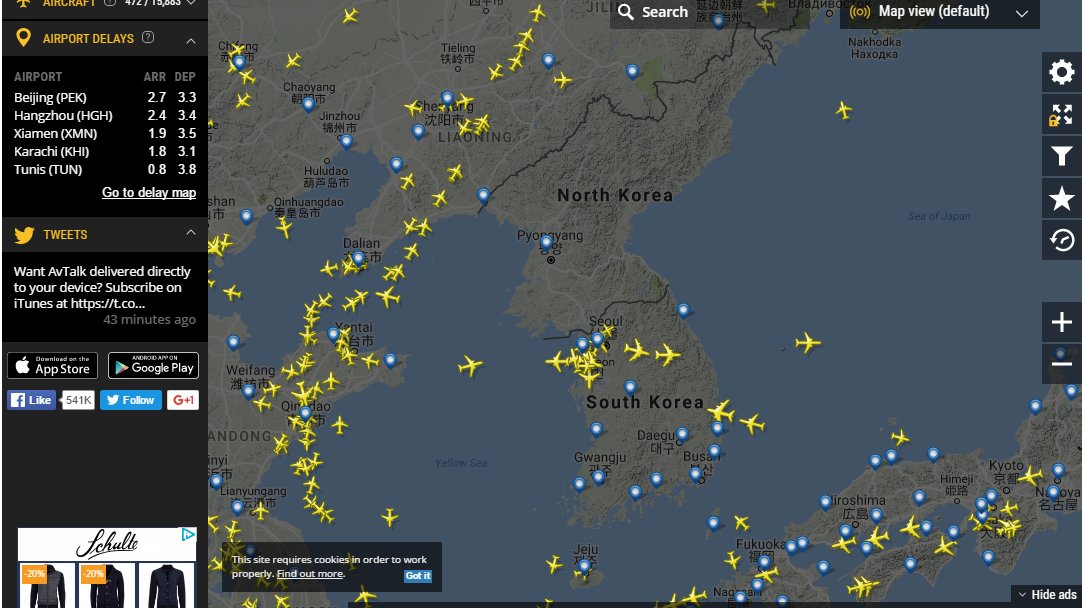The height and width of the screenshot is (608, 1085).
Task: Click the ARR column header
Action: tap(154, 77)
